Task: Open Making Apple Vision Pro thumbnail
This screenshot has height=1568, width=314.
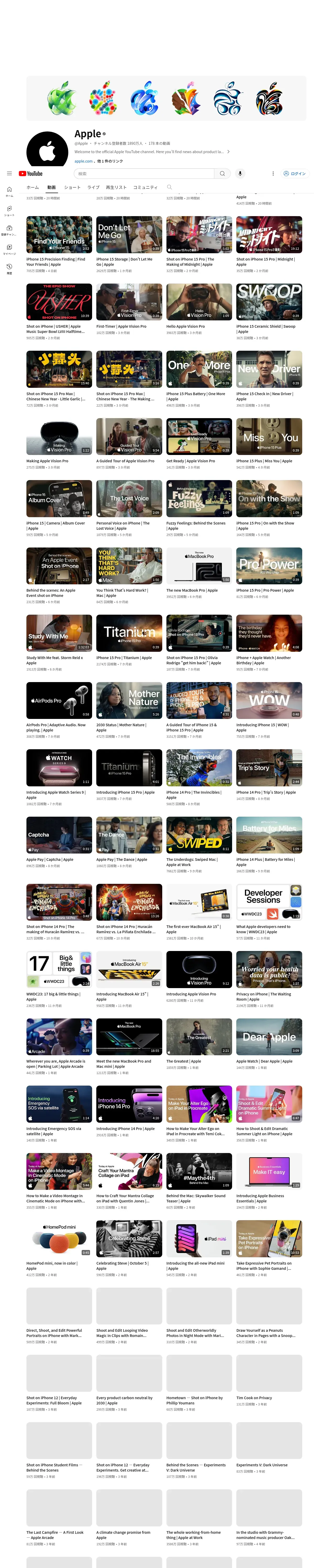Action: click(x=59, y=436)
